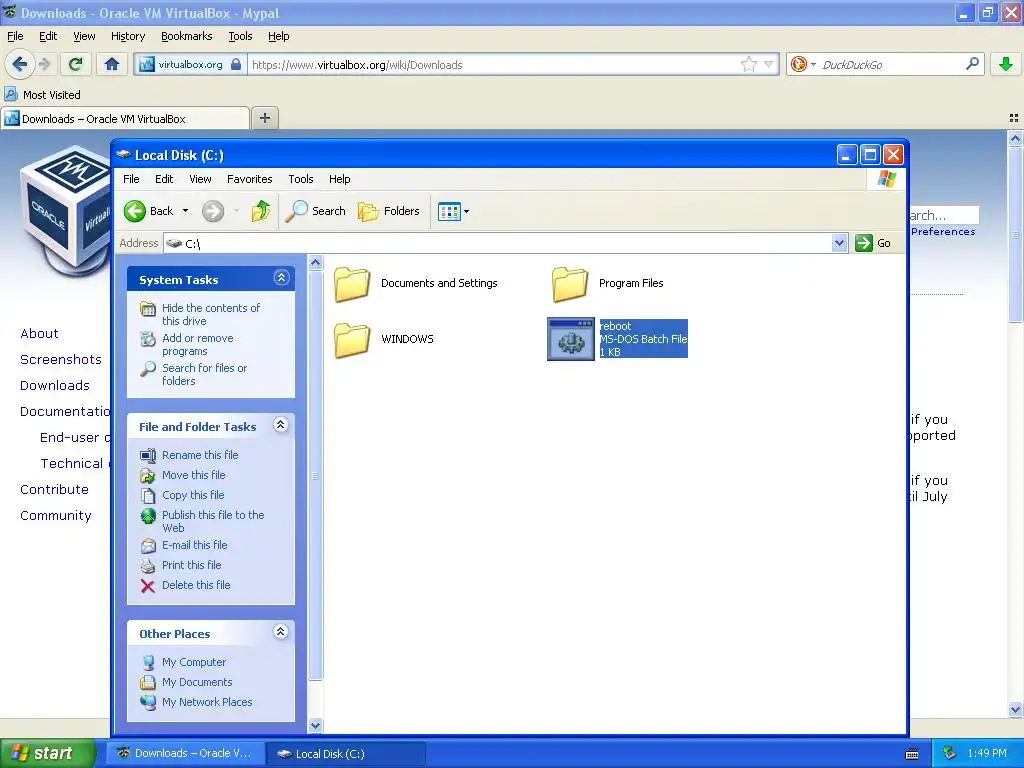This screenshot has height=768, width=1024.
Task: Open the browser URL history dropdown
Action: pyautogui.click(x=769, y=64)
